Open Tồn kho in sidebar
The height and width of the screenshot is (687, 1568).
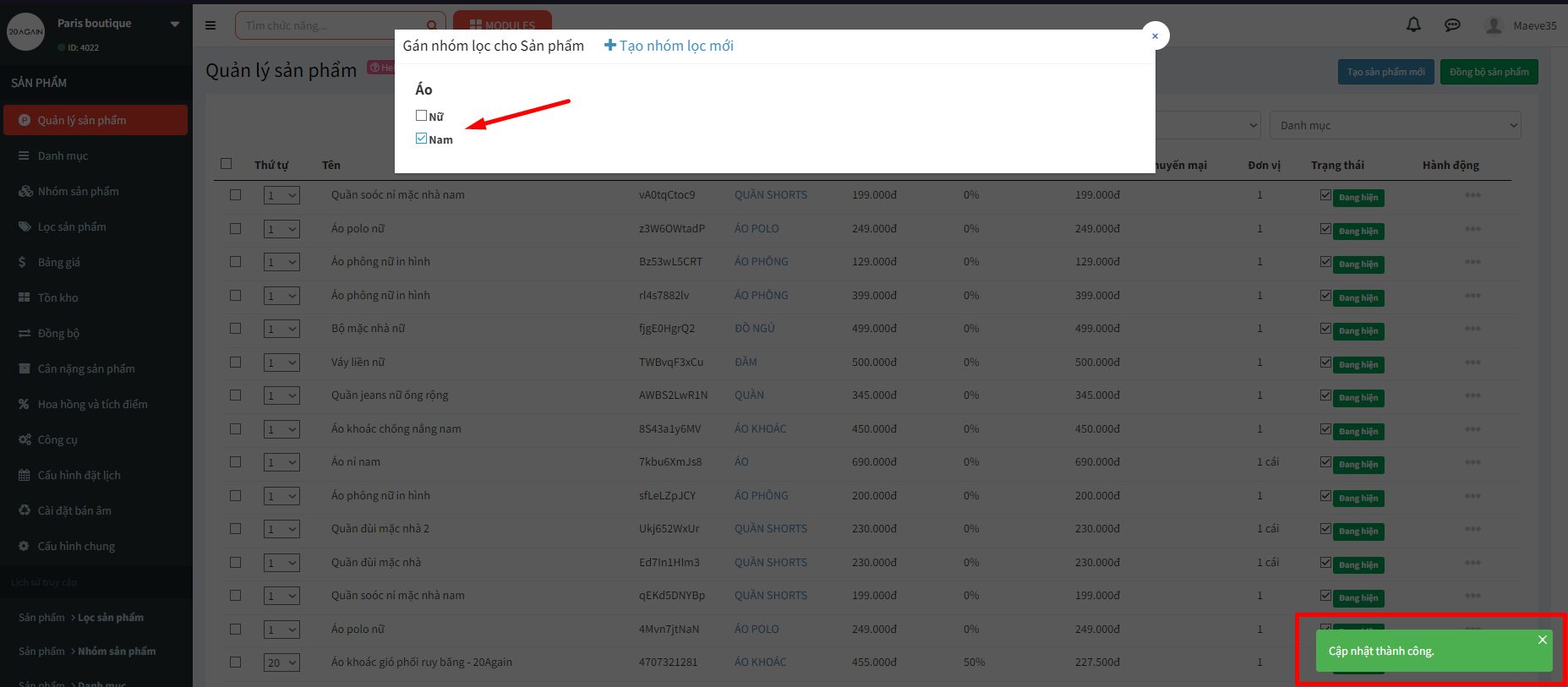[57, 297]
